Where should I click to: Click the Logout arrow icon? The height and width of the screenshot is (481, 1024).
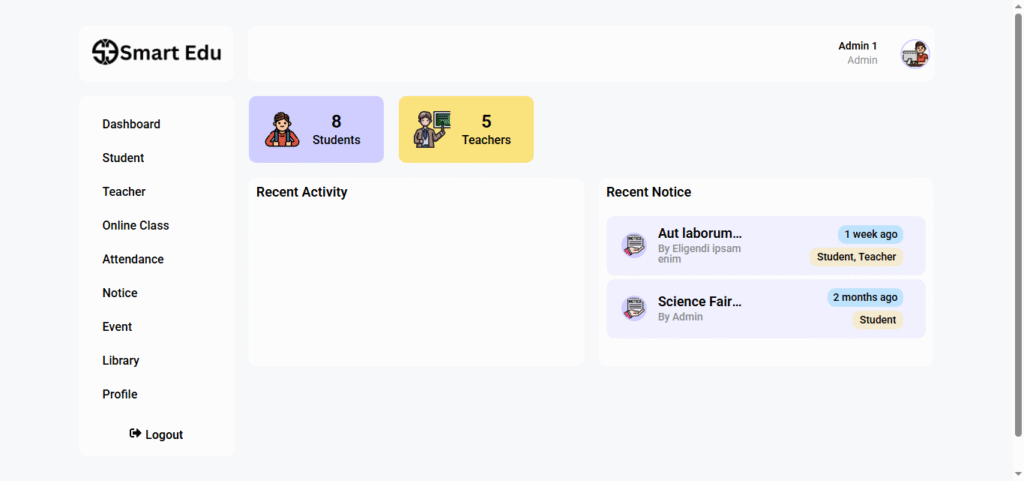[135, 433]
